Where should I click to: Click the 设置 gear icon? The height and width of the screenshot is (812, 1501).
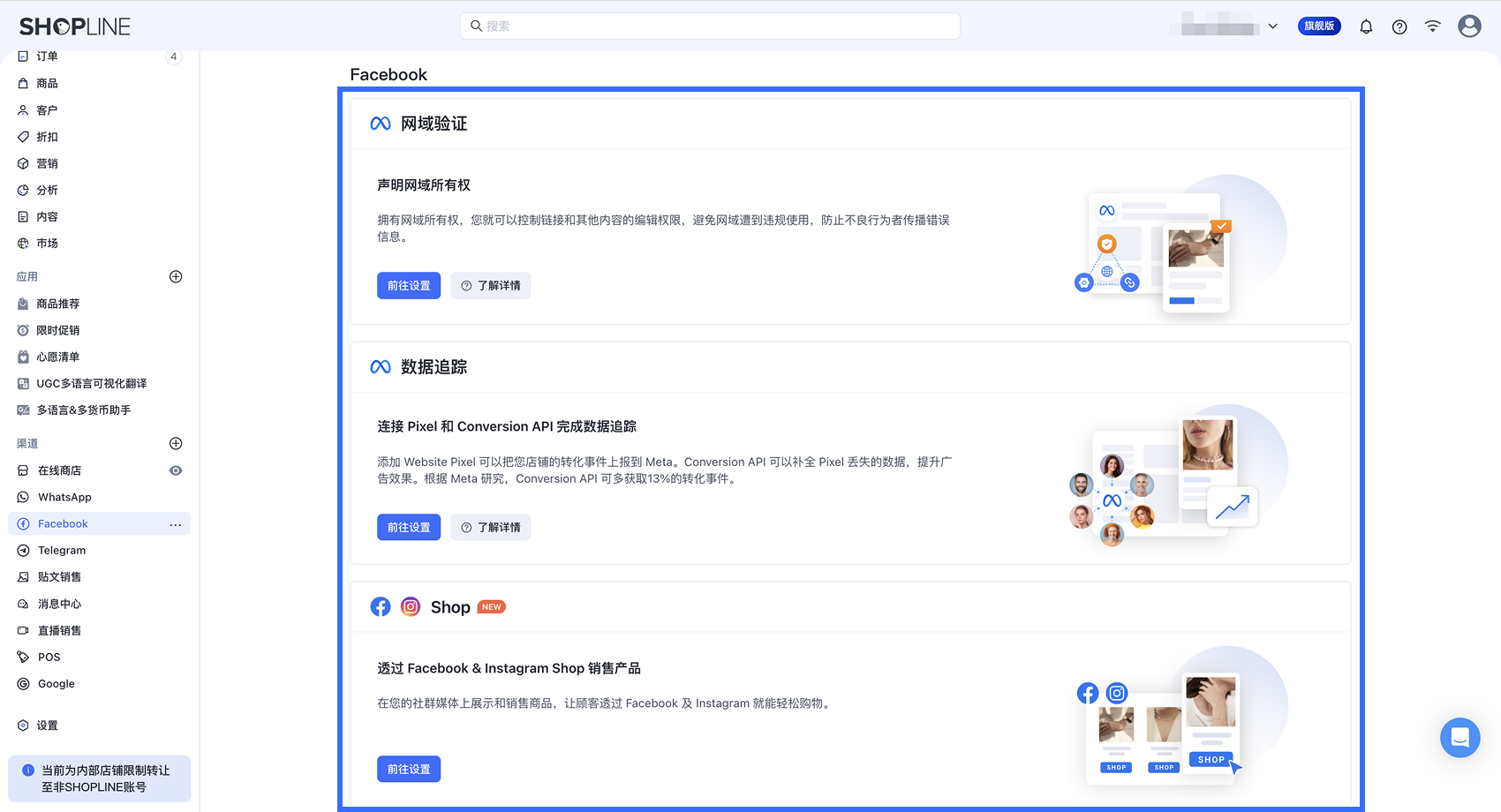23,726
